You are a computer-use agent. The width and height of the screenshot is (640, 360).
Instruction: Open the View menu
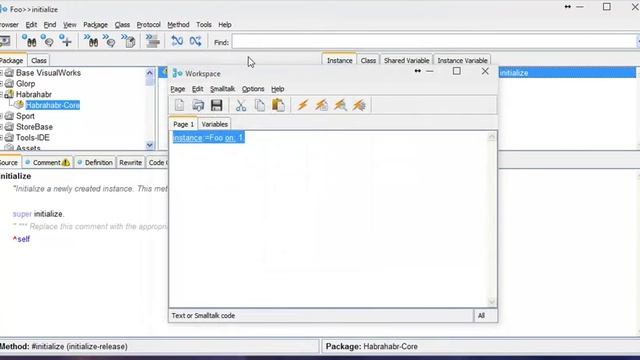pyautogui.click(x=69, y=25)
